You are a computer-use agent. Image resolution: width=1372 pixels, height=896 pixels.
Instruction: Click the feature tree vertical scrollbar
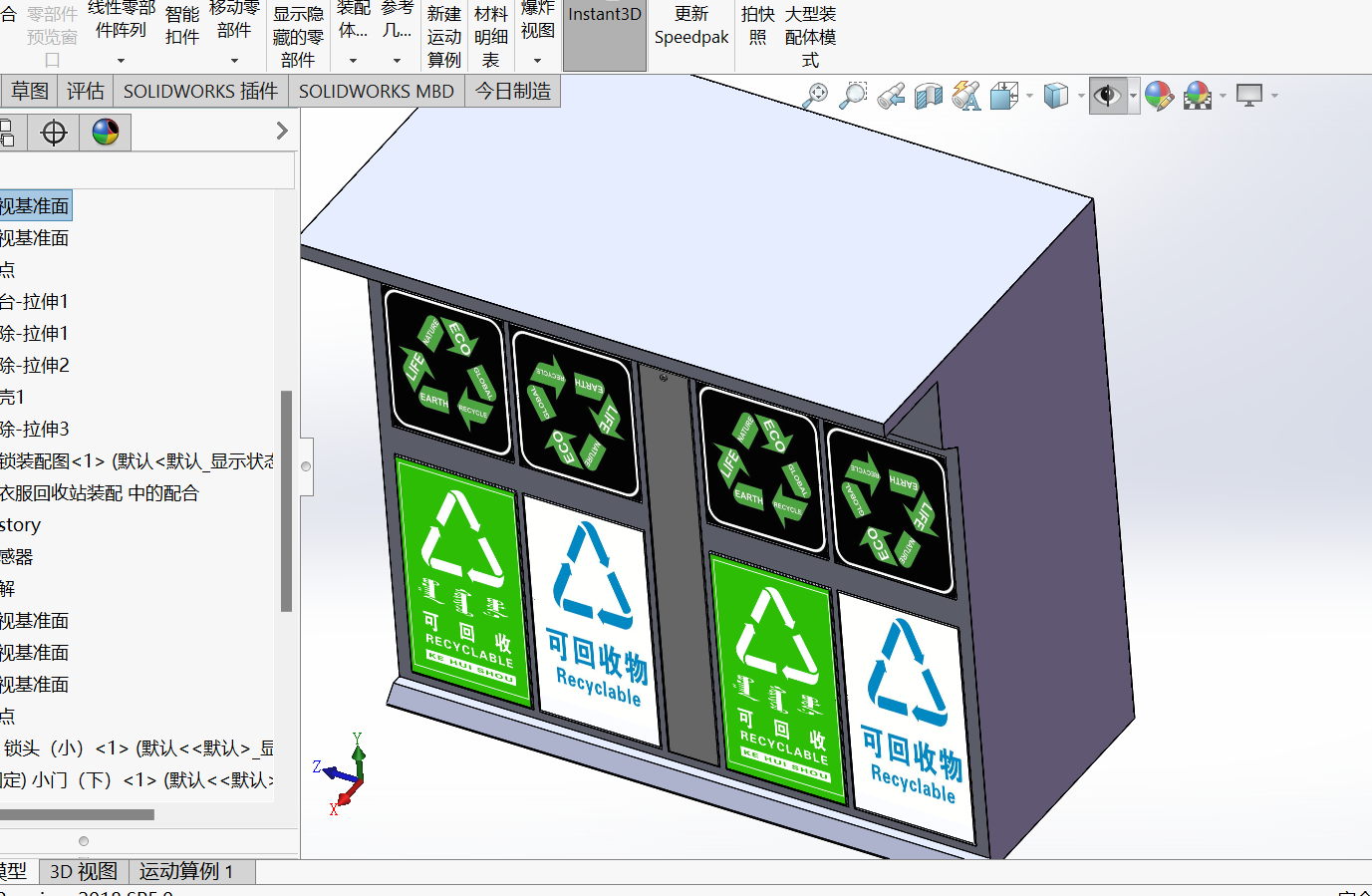287,498
